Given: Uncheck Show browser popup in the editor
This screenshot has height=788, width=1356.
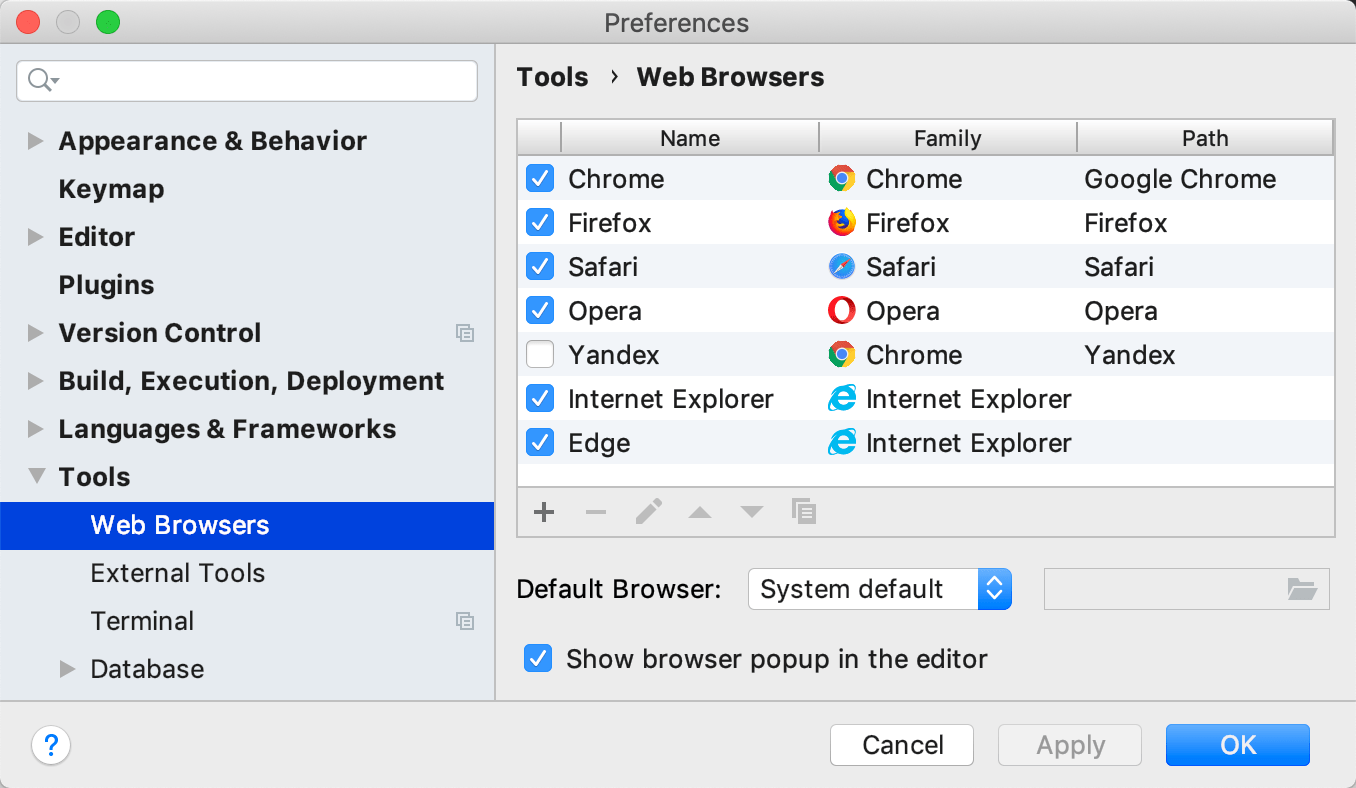Looking at the screenshot, I should point(537,658).
